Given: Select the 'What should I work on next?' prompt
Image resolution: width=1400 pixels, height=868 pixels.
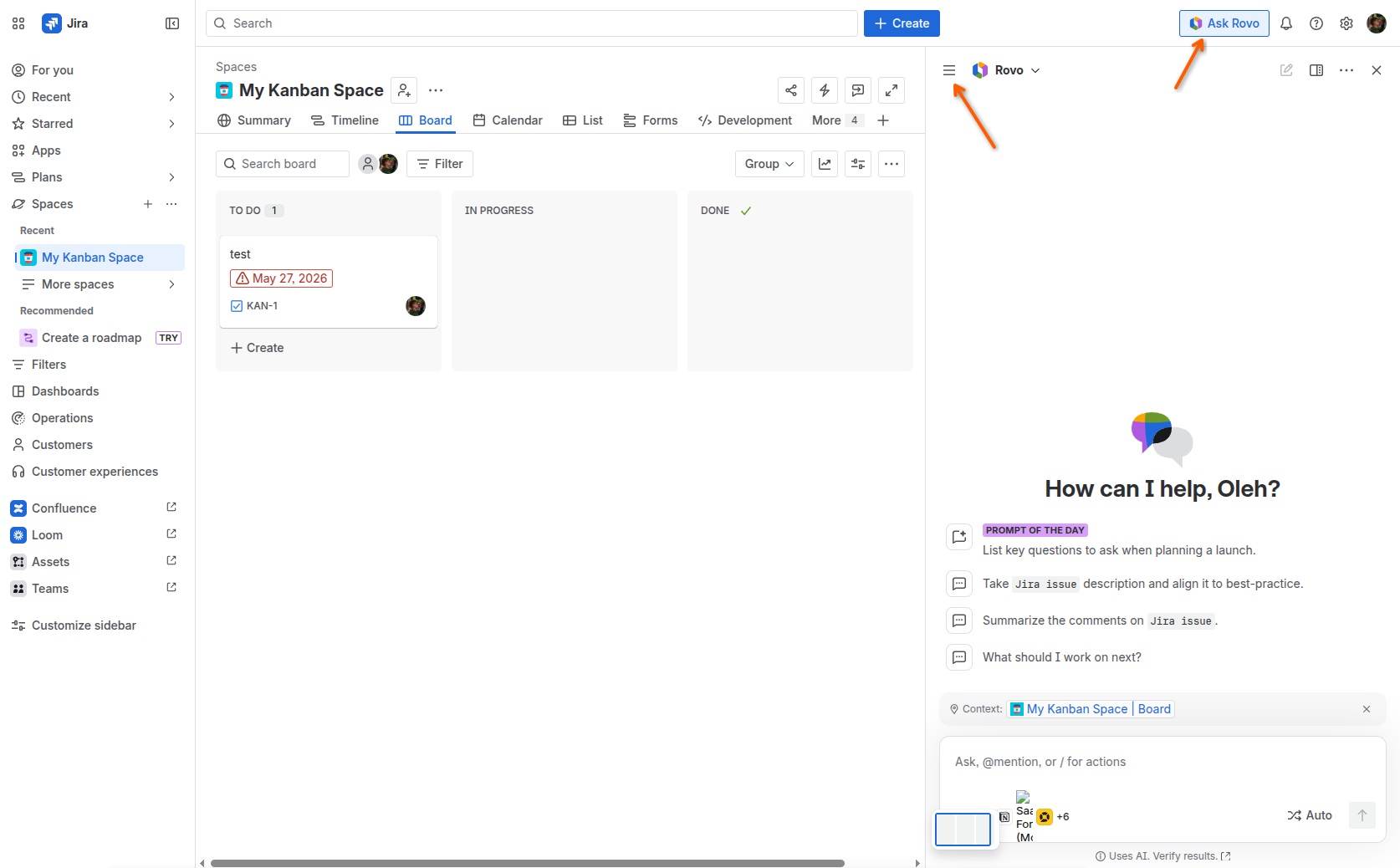Looking at the screenshot, I should (x=1061, y=657).
